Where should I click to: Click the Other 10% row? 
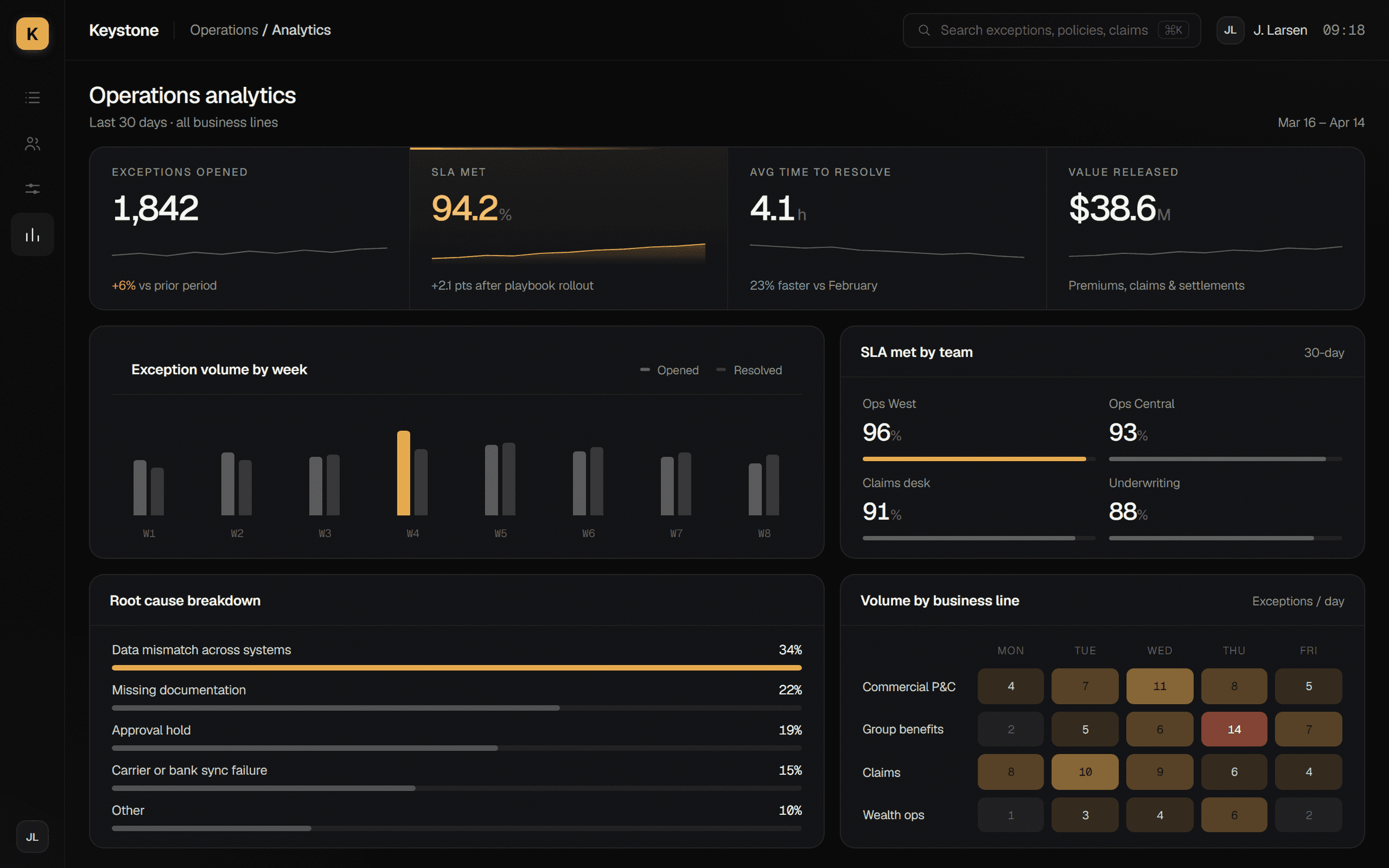click(457, 816)
